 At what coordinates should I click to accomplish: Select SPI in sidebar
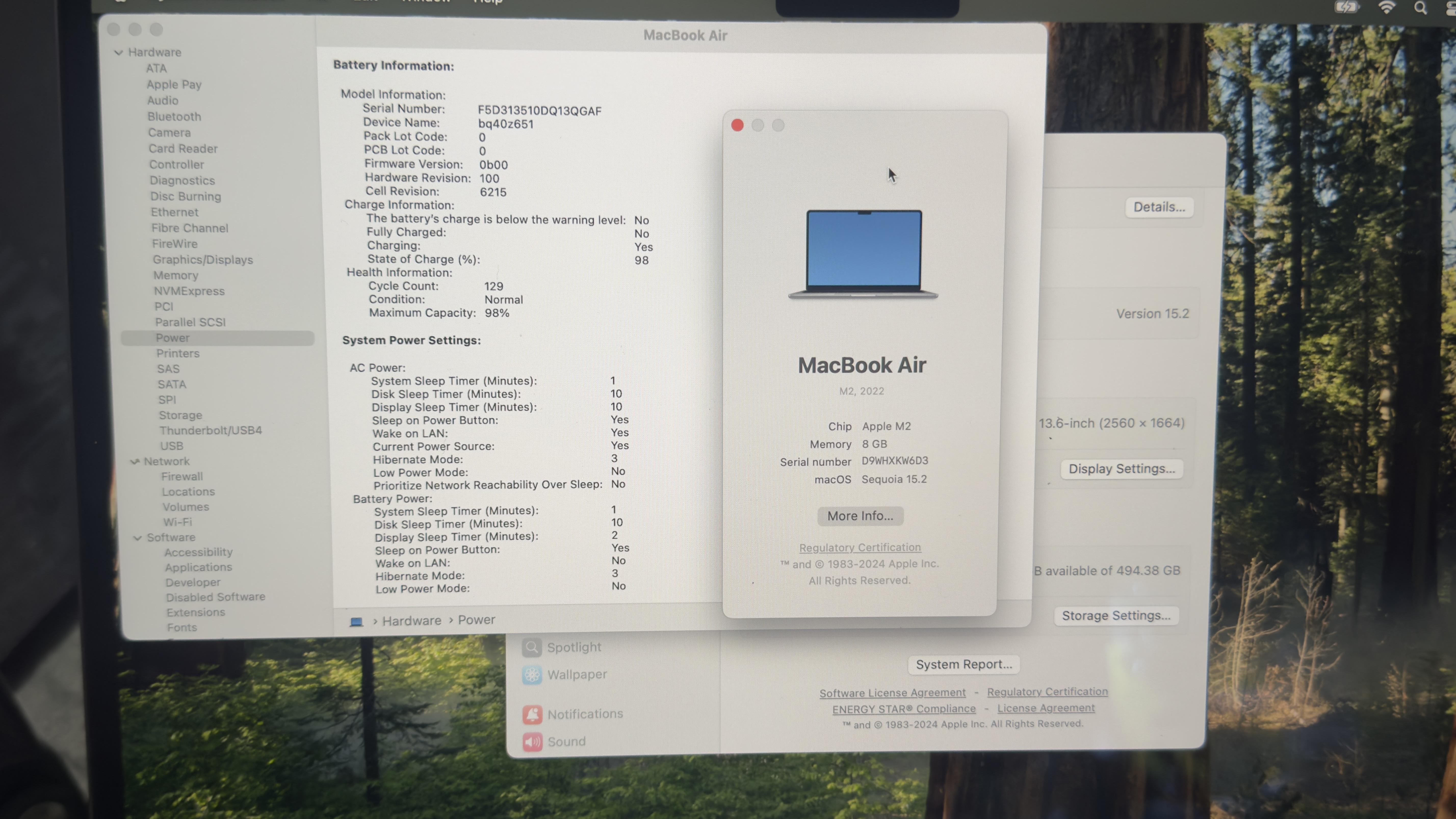click(167, 400)
